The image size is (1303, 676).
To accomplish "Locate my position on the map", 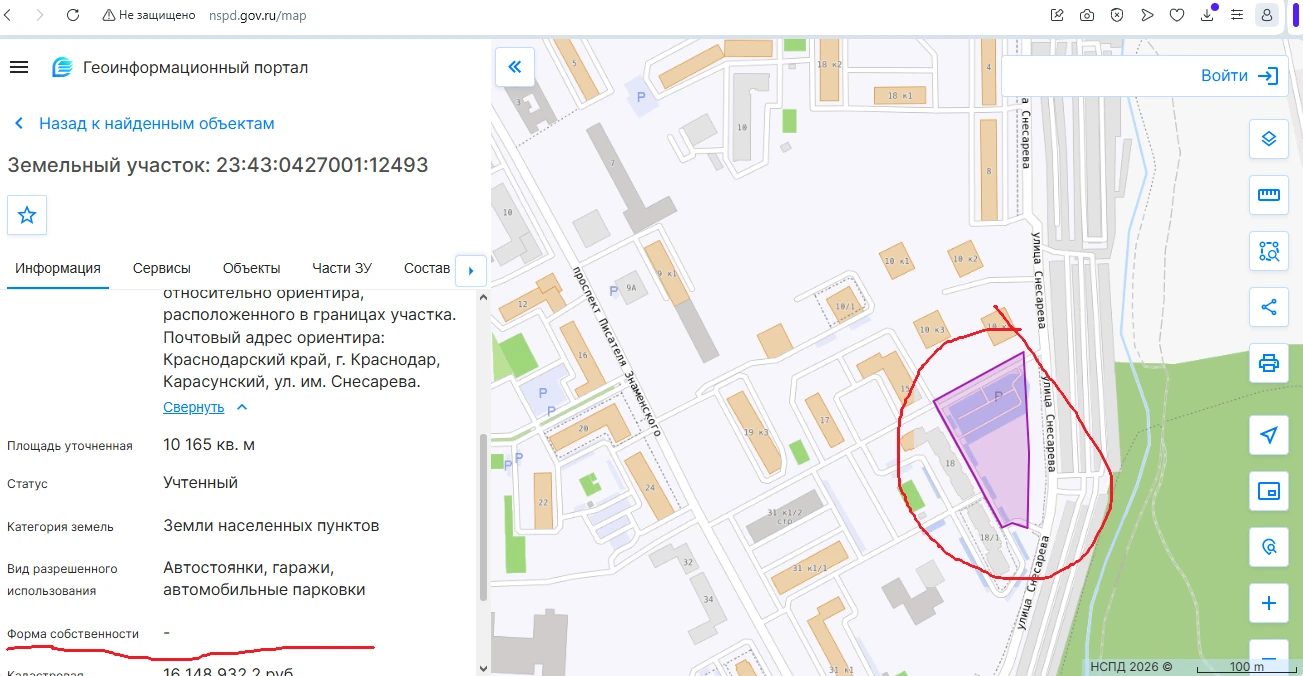I will (1269, 435).
